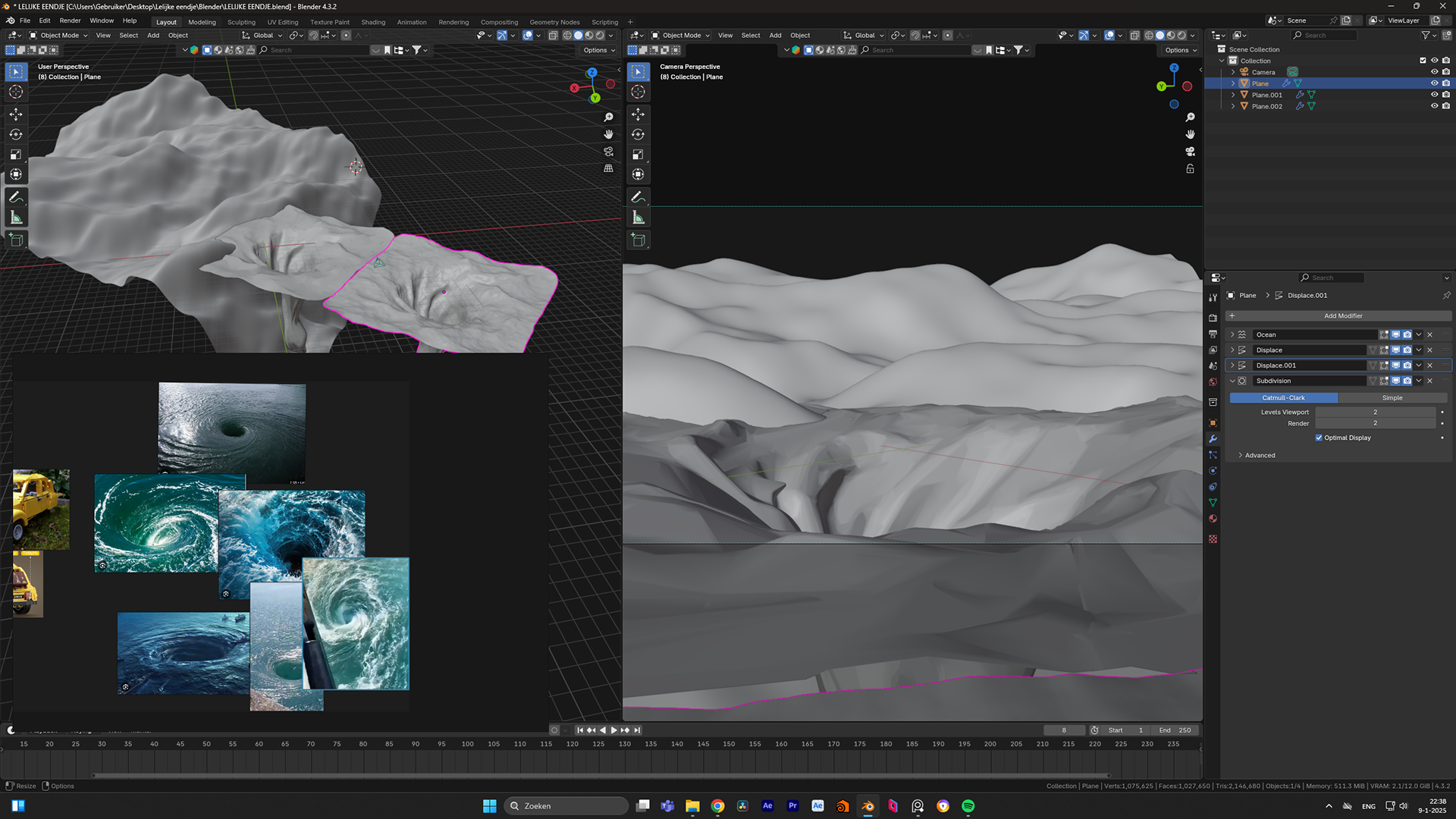Hide Plane.001 in the outliner viewport
This screenshot has width=1456, height=819.
coord(1434,95)
